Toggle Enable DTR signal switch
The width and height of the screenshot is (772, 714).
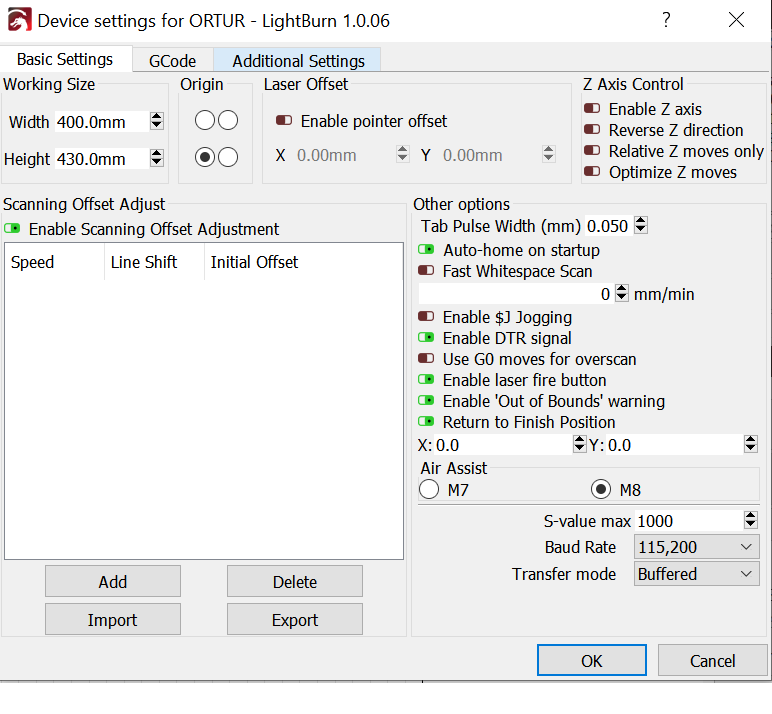(x=426, y=338)
